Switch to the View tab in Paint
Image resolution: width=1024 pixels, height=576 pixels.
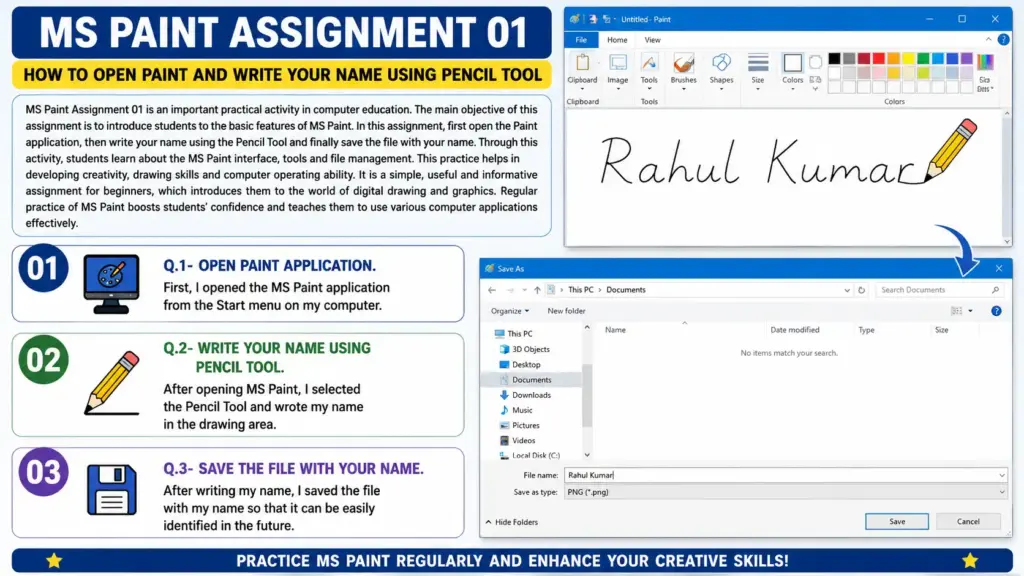pyautogui.click(x=652, y=40)
